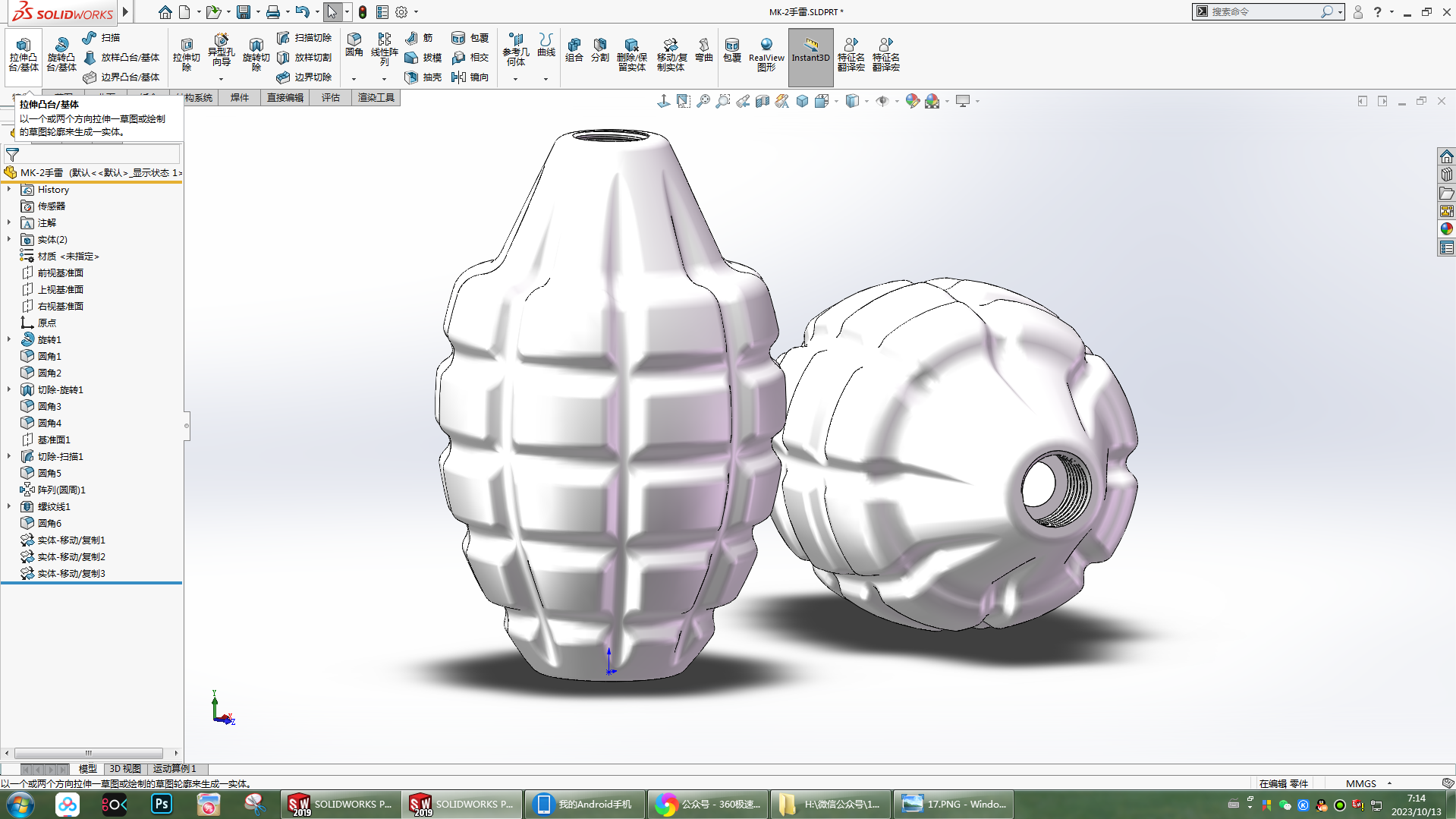Screen dimensions: 1456x819
Task: Choose the 放样切割 lofted cut tool
Action: 304,57
